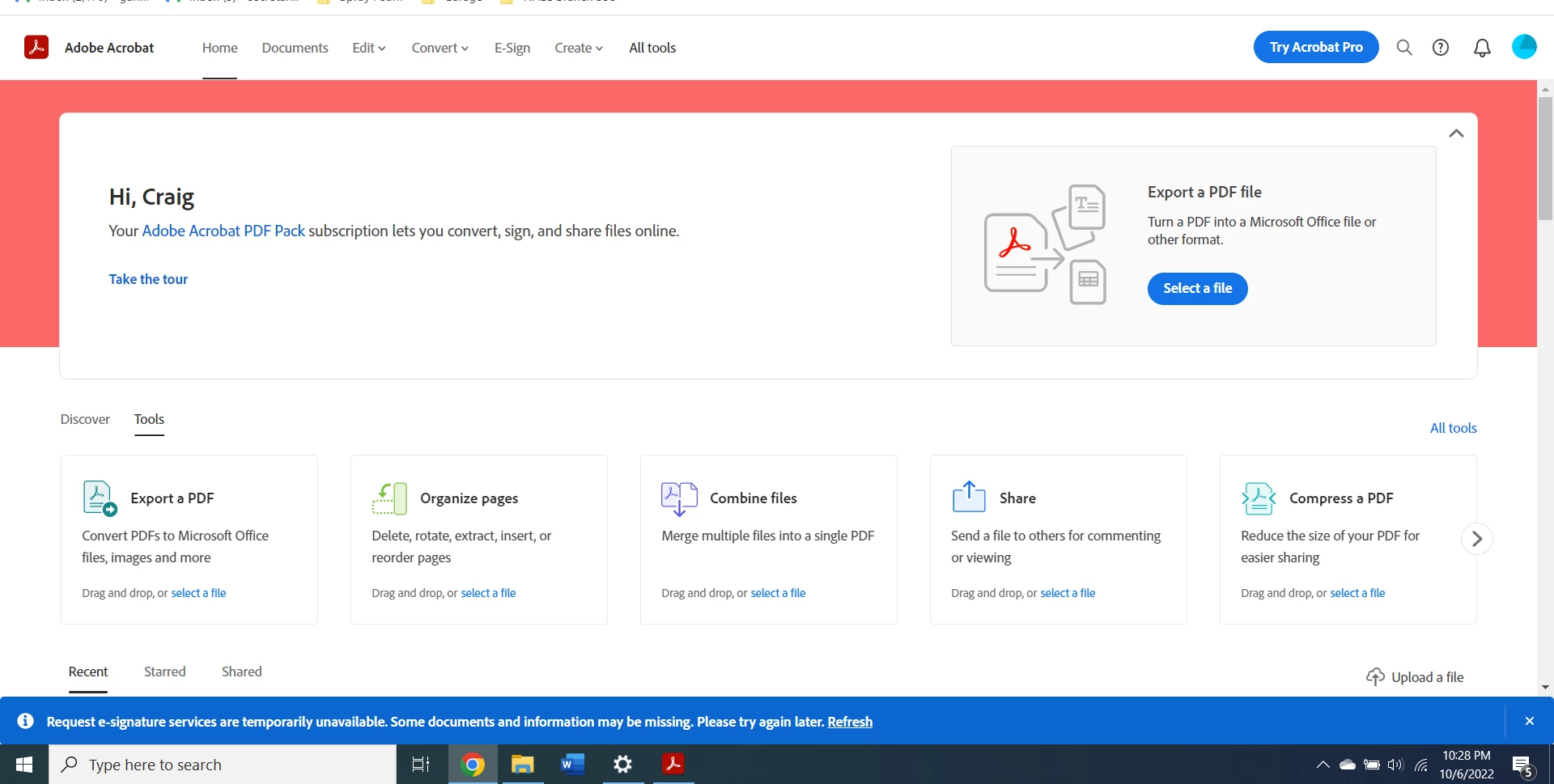Click the Organize pages card title
The width and height of the screenshot is (1554, 784).
tap(469, 498)
